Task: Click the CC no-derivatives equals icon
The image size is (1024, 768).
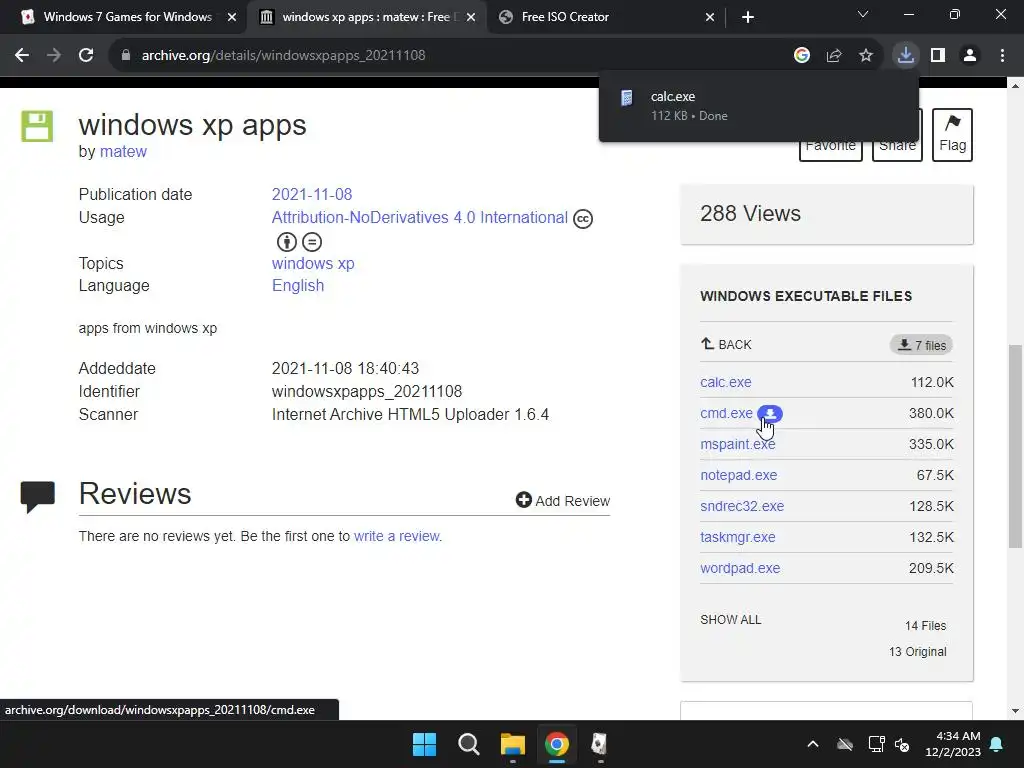Action: 312,242
